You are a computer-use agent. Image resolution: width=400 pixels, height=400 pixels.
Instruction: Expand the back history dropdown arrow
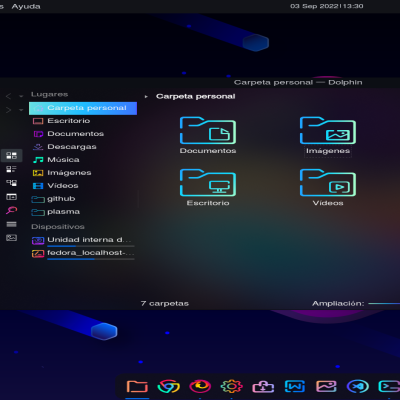click(21, 97)
